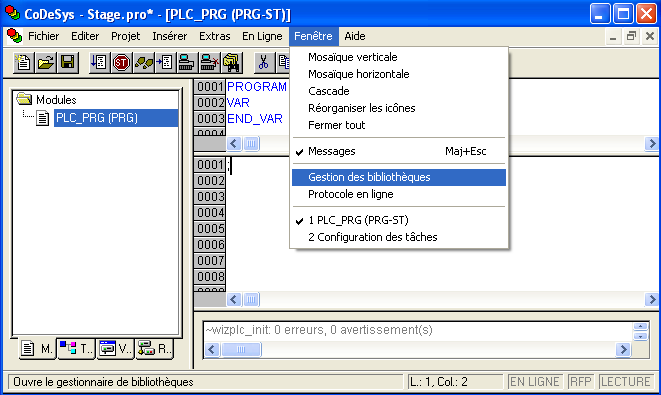The width and height of the screenshot is (661, 395).
Task: Click left scroll arrow of the declaration pane
Action: (234, 144)
